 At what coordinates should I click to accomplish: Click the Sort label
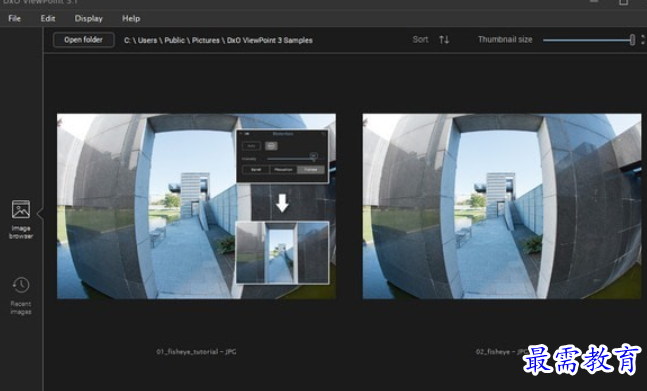420,40
